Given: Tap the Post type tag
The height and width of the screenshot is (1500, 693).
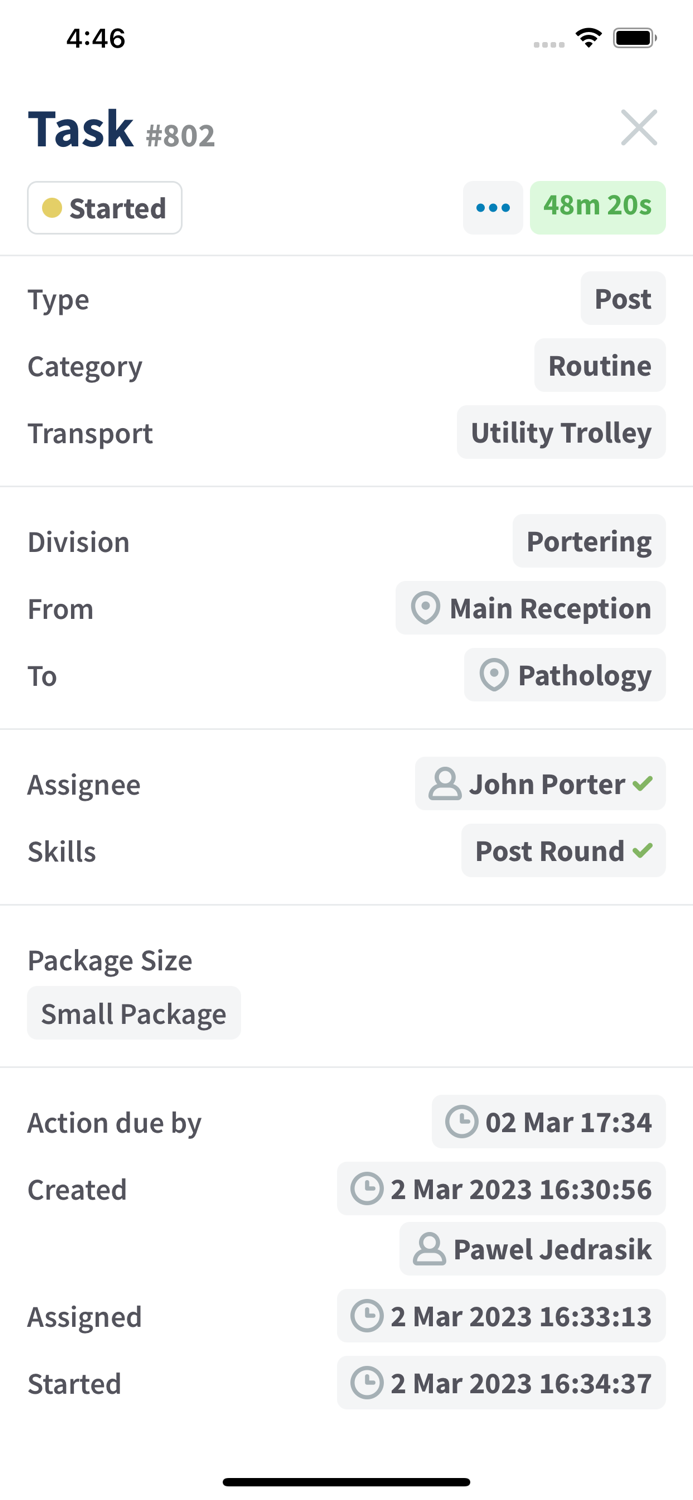Looking at the screenshot, I should click(x=622, y=298).
